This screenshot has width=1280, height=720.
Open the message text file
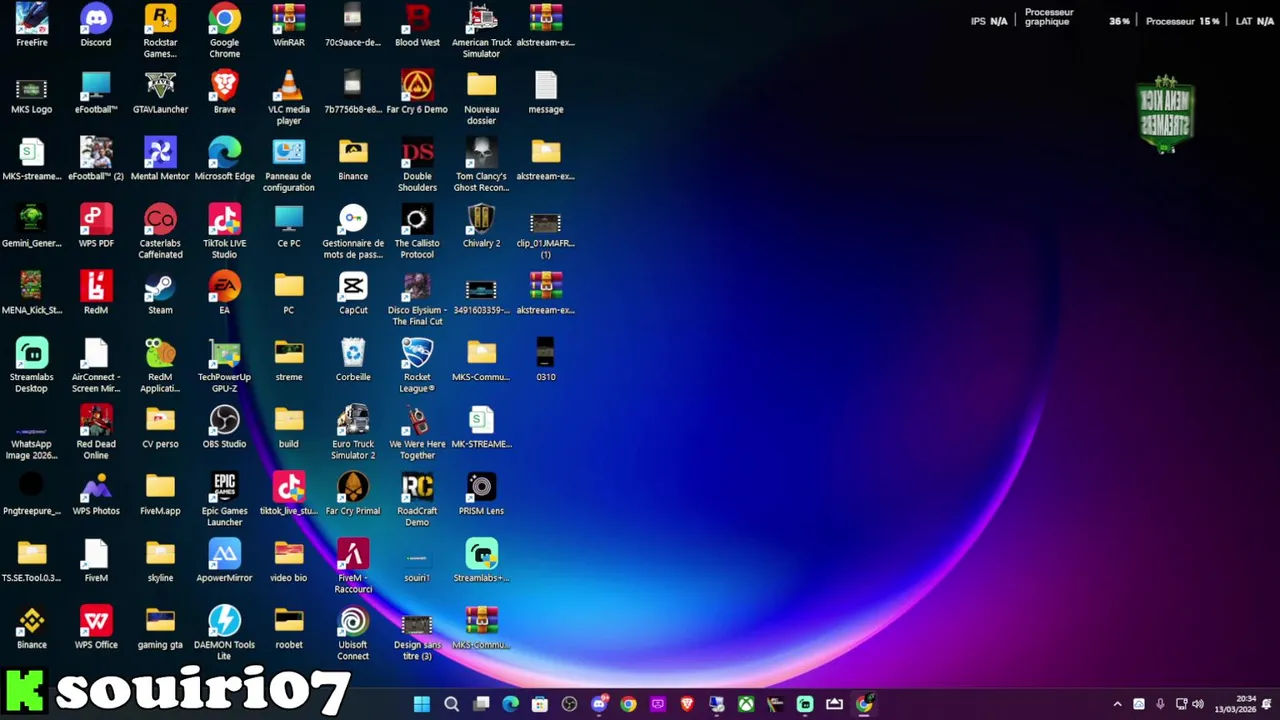[546, 92]
